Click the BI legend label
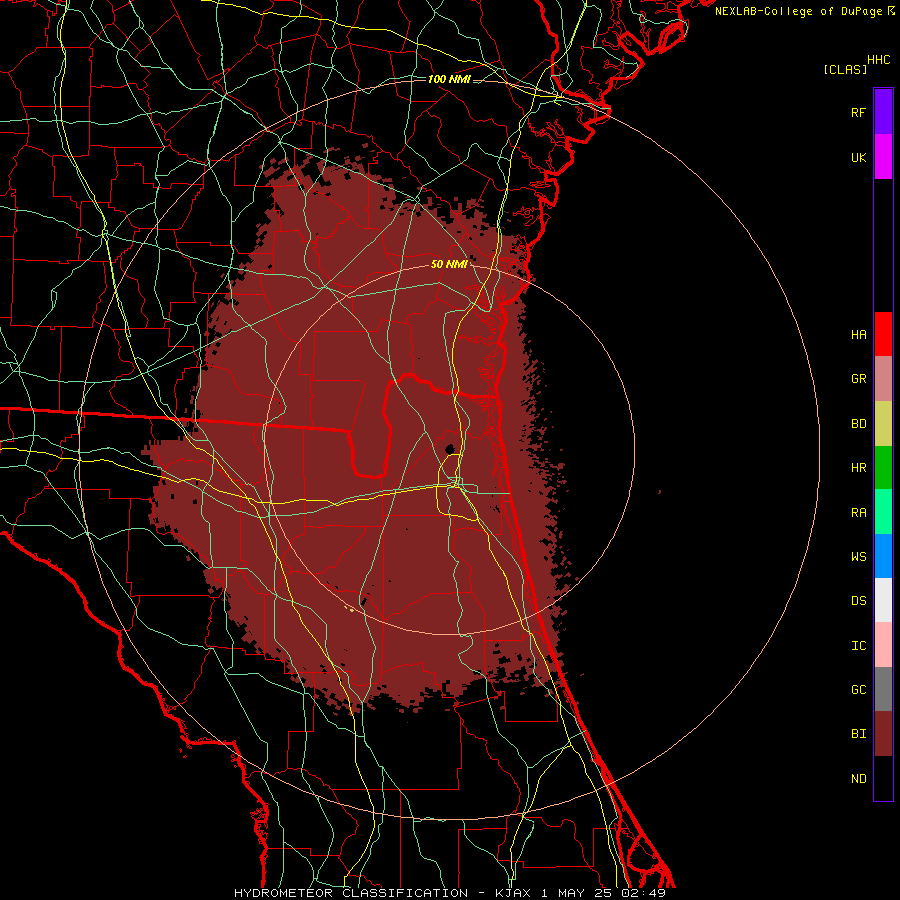This screenshot has height=900, width=900. pyautogui.click(x=858, y=734)
